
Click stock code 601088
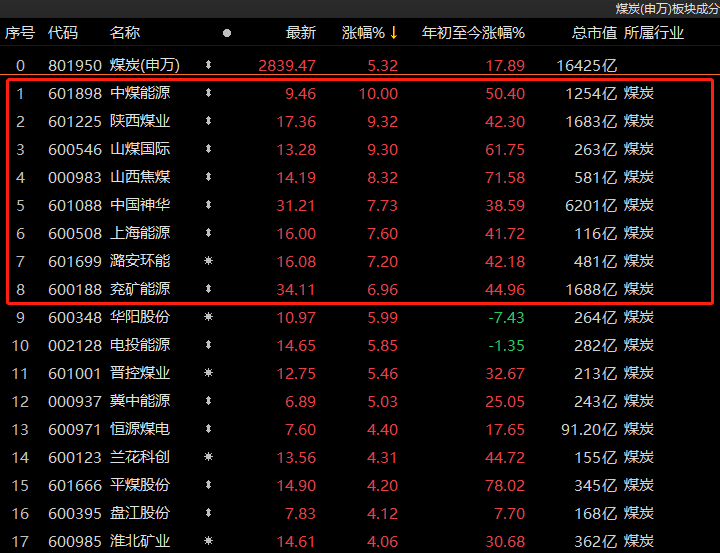coord(74,206)
